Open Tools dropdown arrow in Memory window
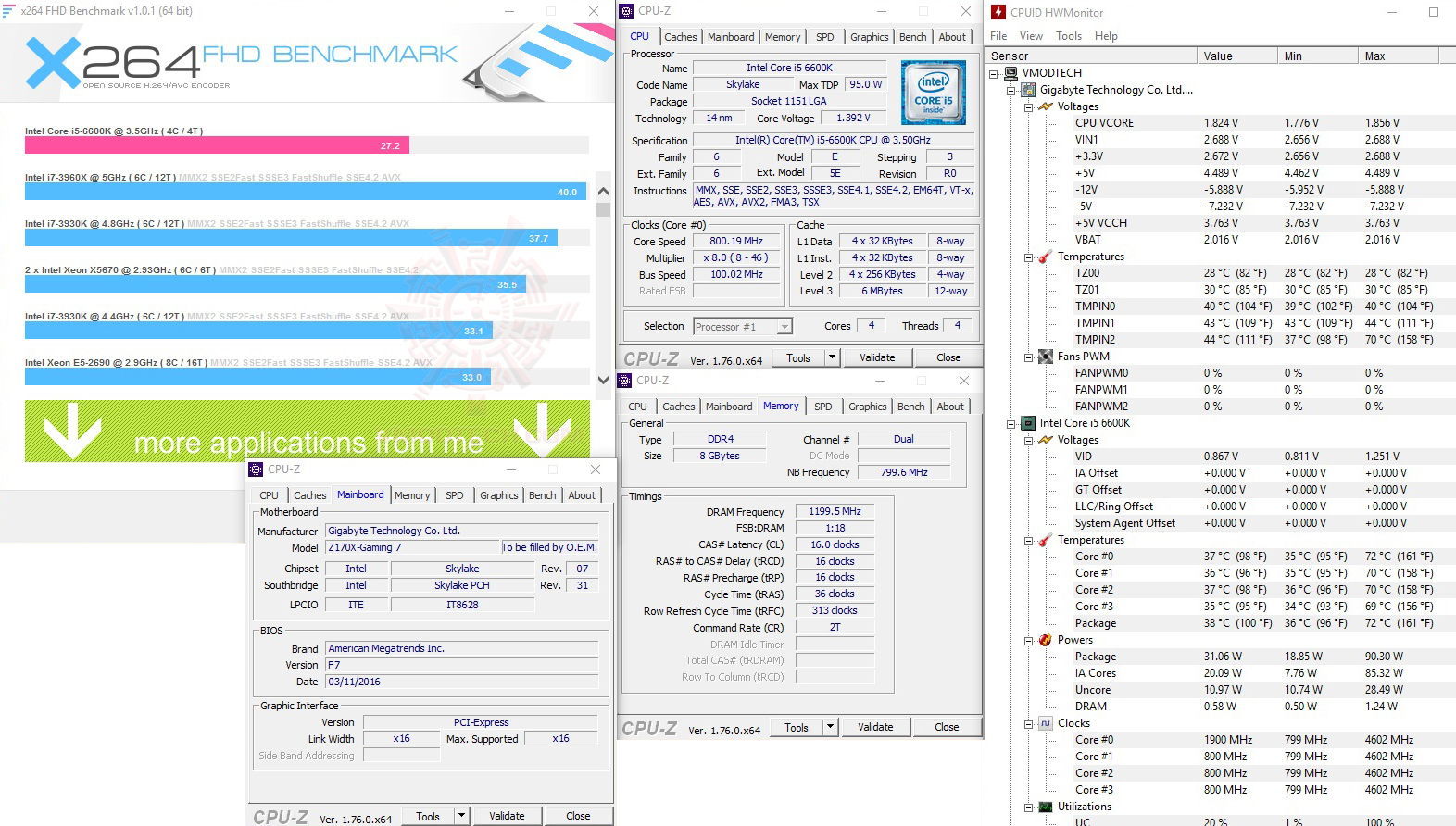 [830, 727]
